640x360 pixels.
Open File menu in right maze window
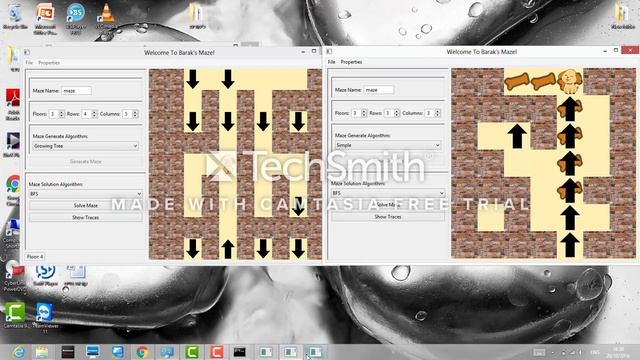point(331,62)
